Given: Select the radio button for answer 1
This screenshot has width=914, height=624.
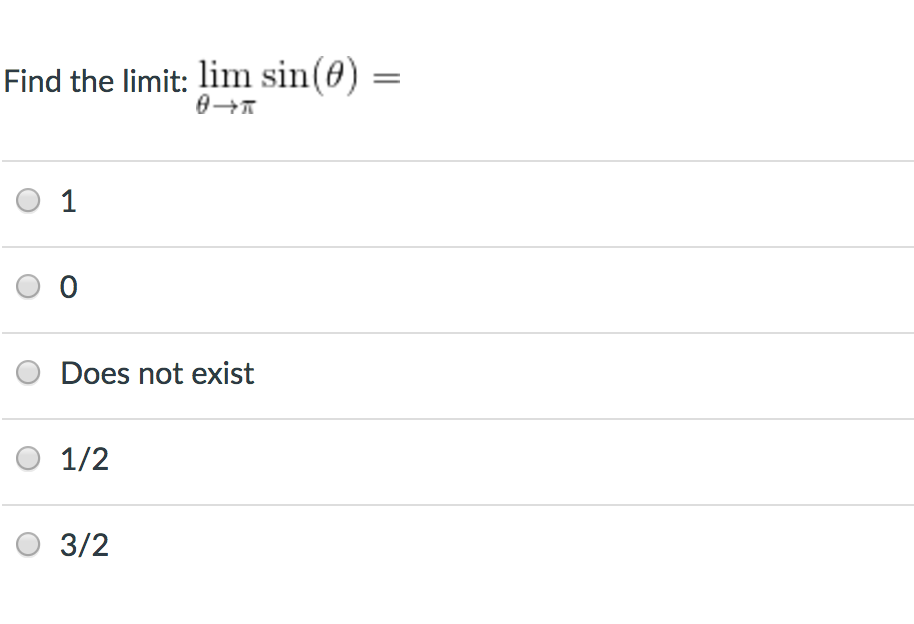Looking at the screenshot, I should coord(27,200).
